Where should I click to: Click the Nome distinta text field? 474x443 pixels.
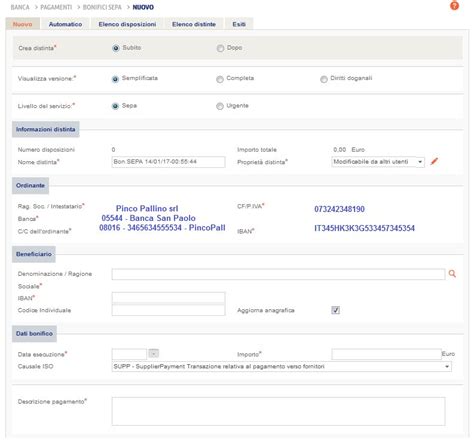point(168,162)
